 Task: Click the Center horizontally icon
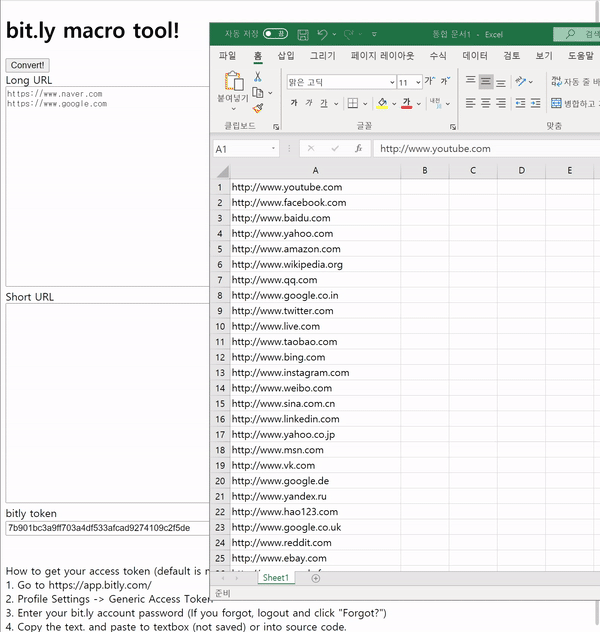486,103
